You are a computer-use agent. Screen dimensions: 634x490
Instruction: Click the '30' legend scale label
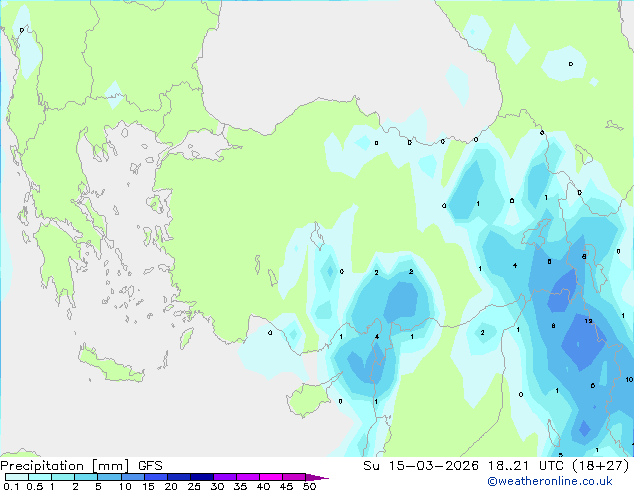pyautogui.click(x=217, y=486)
